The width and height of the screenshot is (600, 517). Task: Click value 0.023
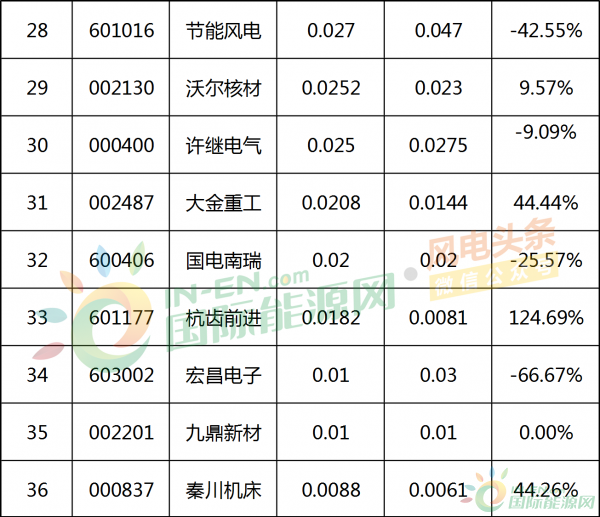[x=438, y=88]
